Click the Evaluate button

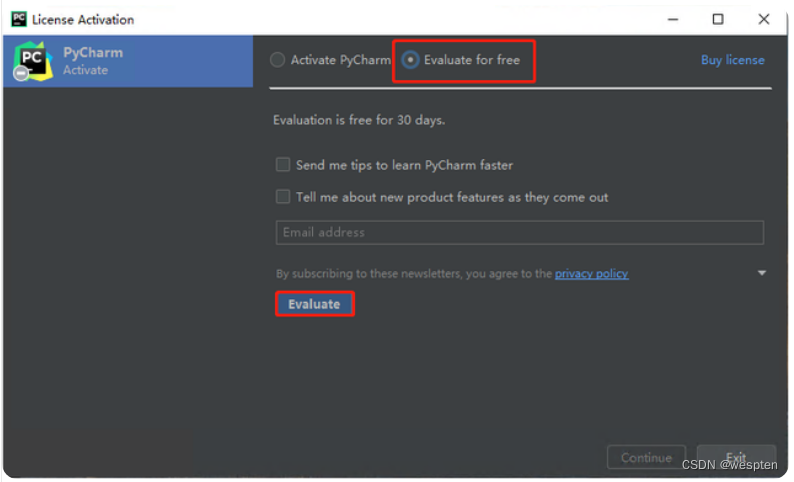tap(314, 304)
